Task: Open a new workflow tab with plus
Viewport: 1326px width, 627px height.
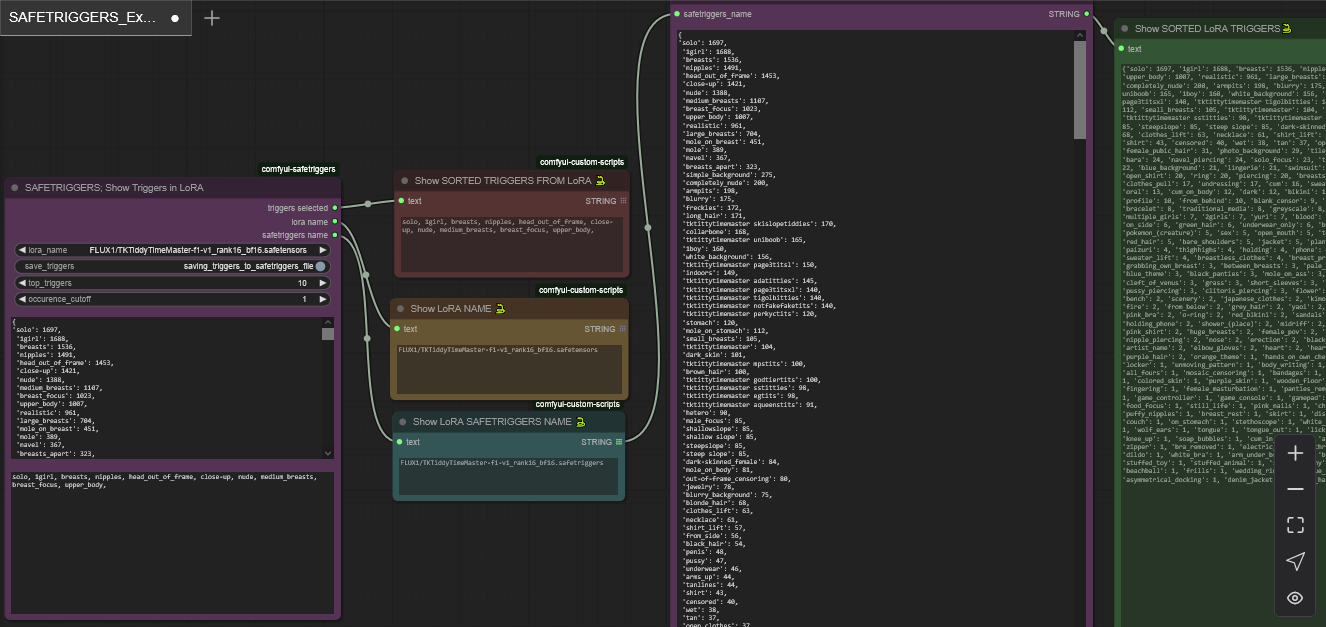Action: 212,18
